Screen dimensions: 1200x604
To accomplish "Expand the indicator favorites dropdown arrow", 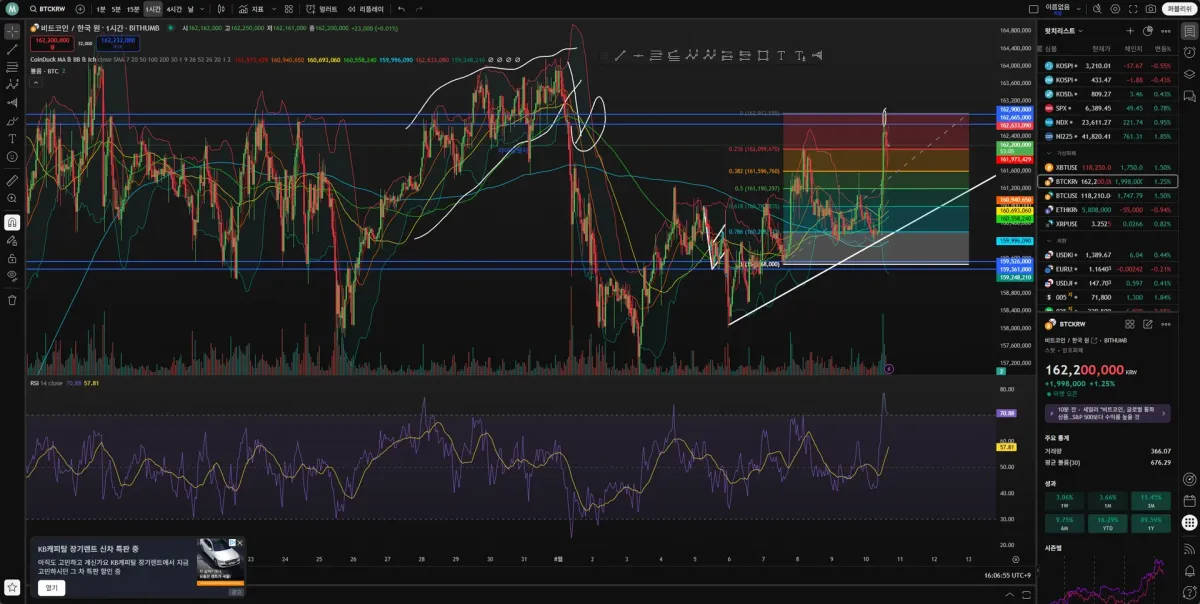I will pyautogui.click(x=273, y=9).
